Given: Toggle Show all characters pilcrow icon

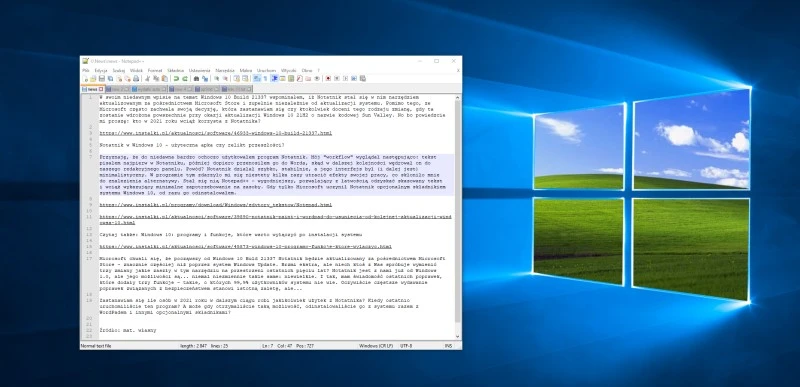Looking at the screenshot, I should coord(265,79).
